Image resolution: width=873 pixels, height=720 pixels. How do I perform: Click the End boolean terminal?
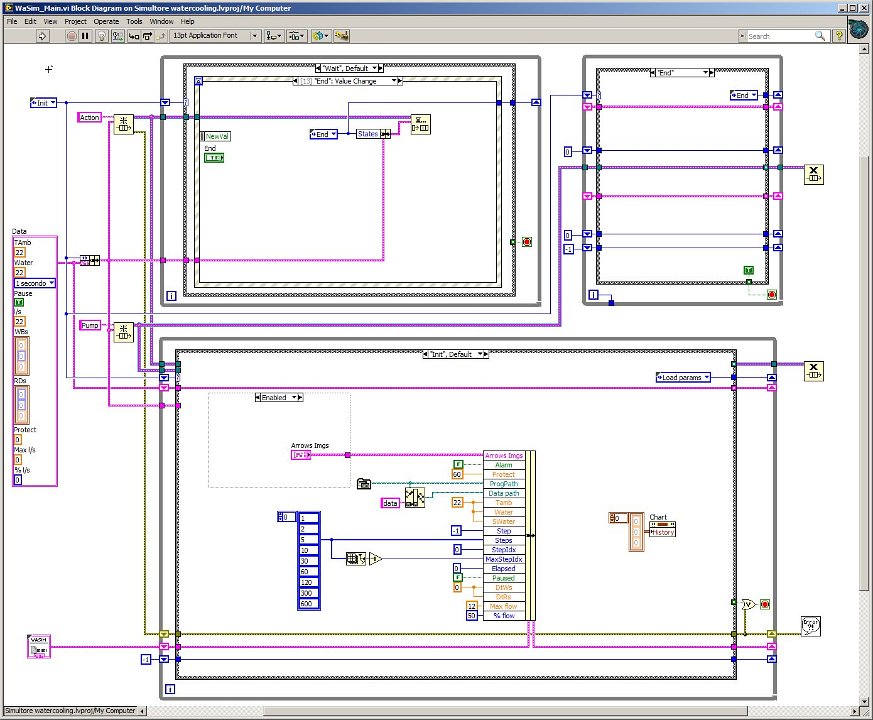214,158
